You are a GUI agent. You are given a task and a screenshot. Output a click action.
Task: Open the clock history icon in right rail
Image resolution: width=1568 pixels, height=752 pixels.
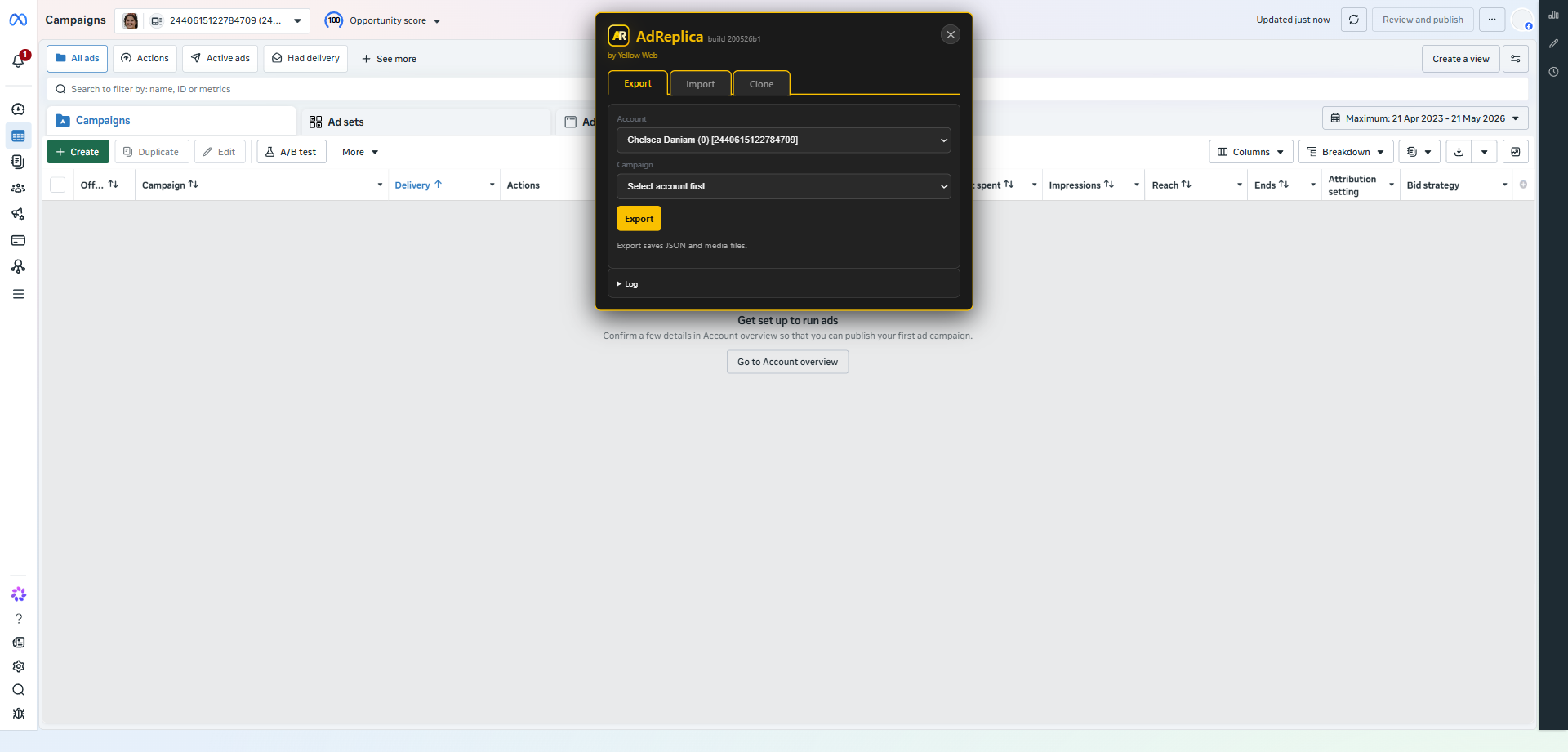tap(1553, 72)
